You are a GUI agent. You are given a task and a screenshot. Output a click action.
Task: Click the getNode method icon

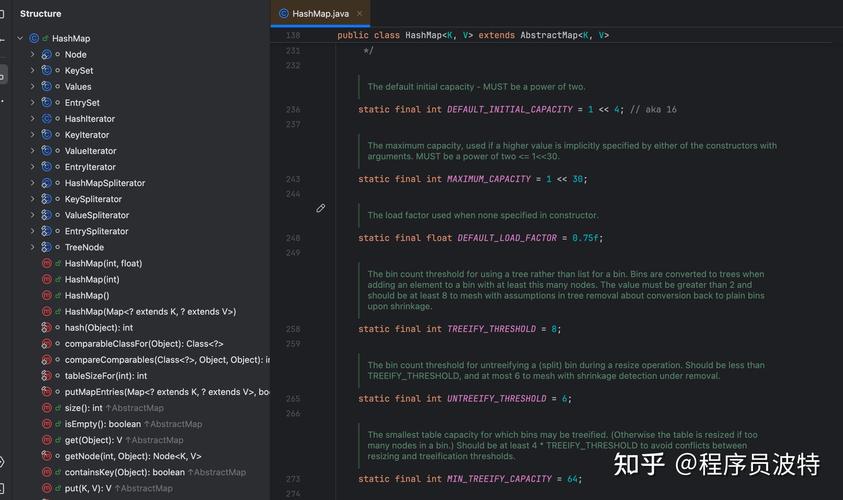click(47, 456)
